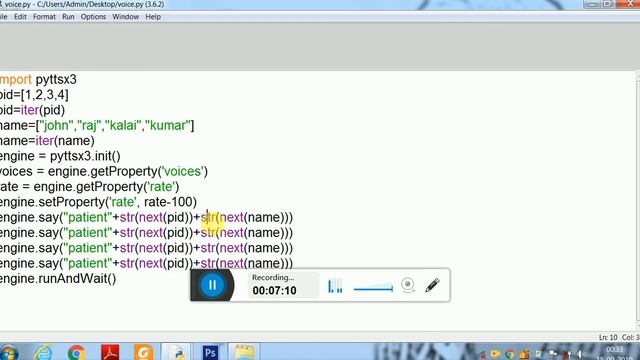Click the microphone audio level icon

pyautogui.click(x=335, y=286)
